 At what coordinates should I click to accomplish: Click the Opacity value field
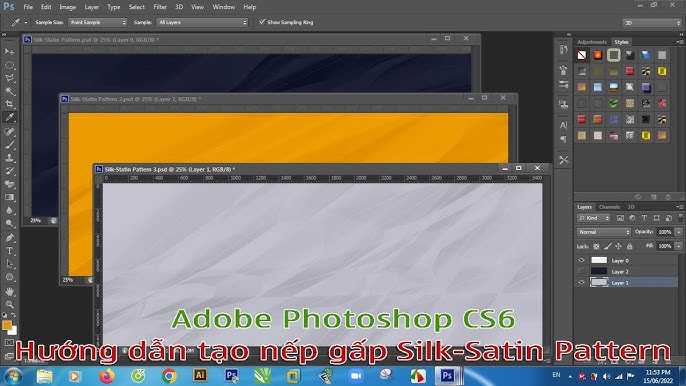tap(665, 232)
